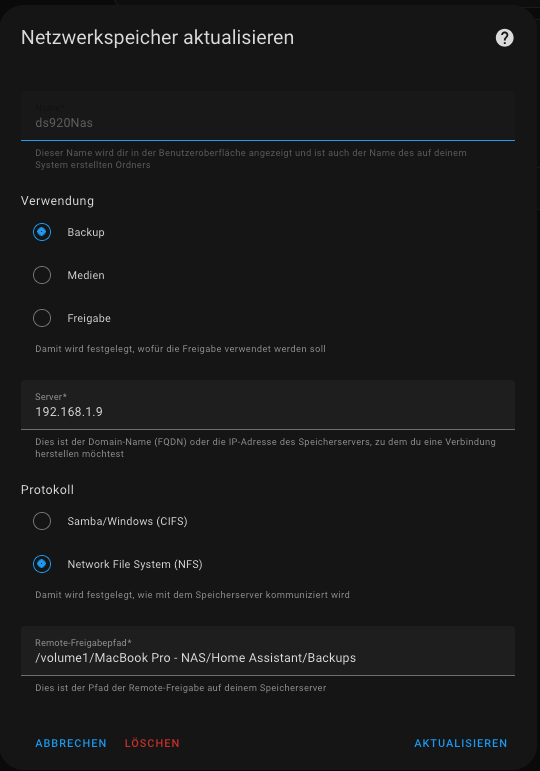Select Freigabe as the usage type

[42, 318]
